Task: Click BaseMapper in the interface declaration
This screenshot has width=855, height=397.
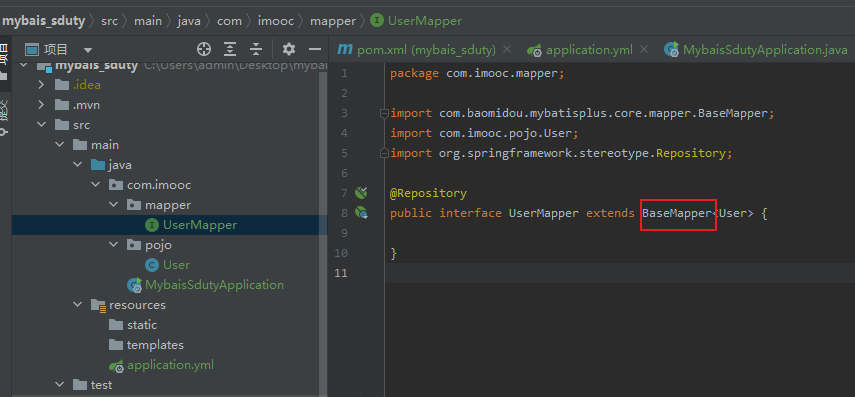Action: 677,213
